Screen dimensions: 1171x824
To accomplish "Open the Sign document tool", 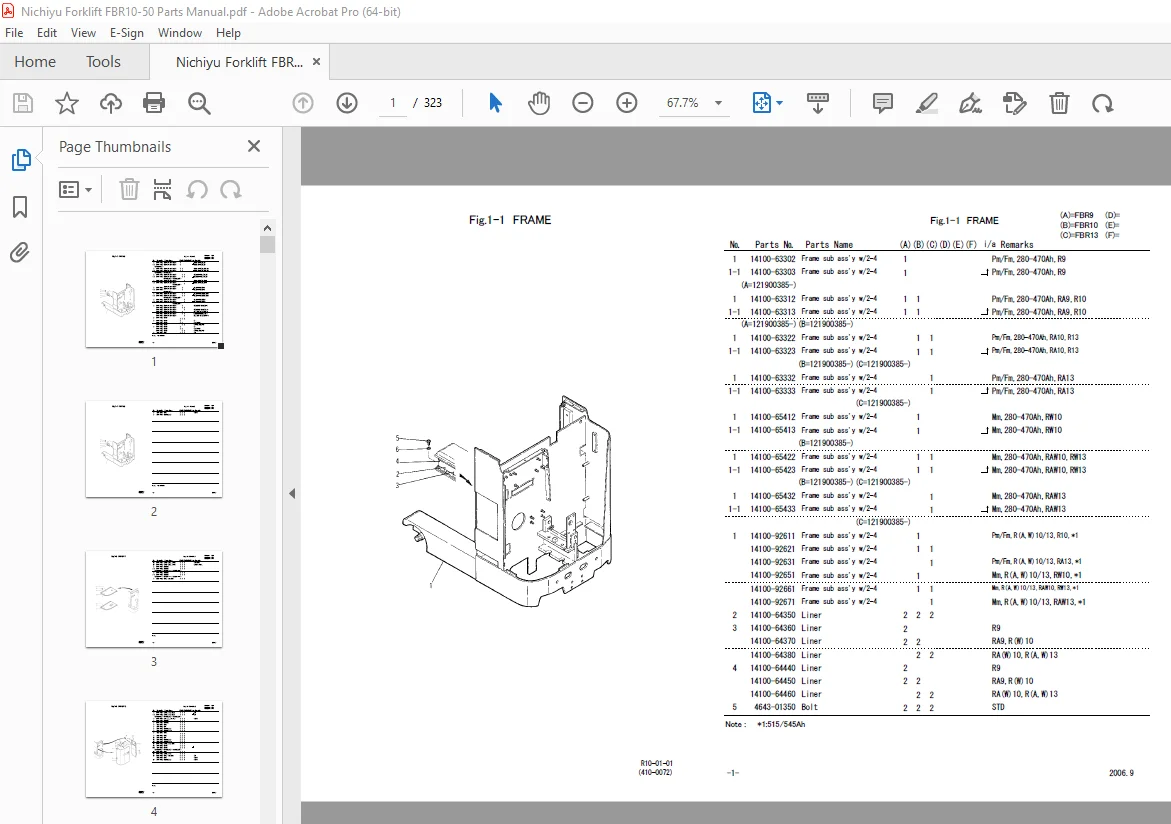I will click(x=970, y=103).
